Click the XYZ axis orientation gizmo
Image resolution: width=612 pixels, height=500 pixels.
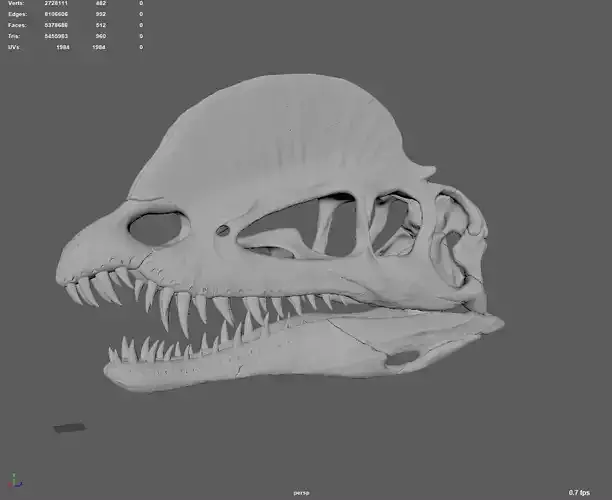click(x=15, y=482)
